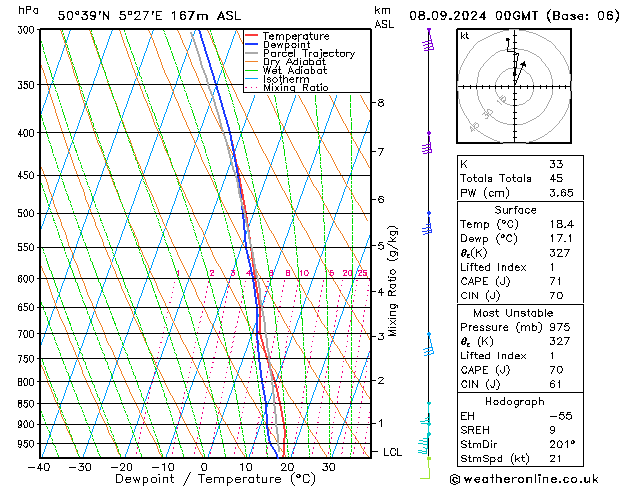Click the LCL level marker
The image size is (629, 486).
point(392,452)
